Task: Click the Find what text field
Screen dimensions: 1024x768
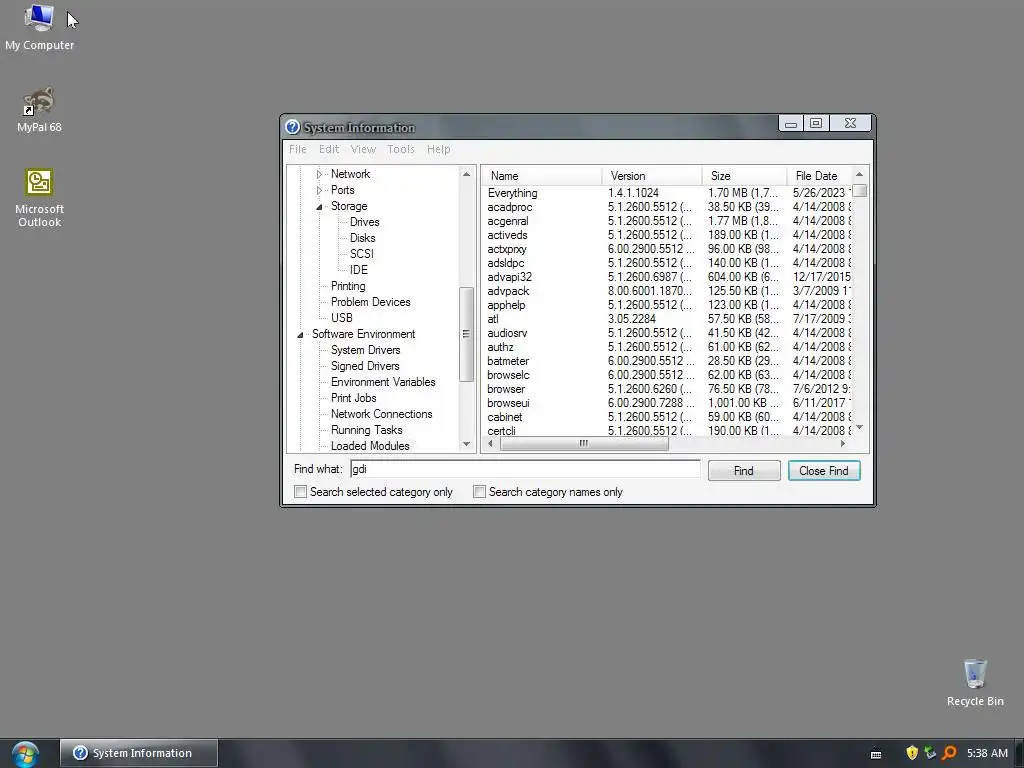Action: coord(525,469)
